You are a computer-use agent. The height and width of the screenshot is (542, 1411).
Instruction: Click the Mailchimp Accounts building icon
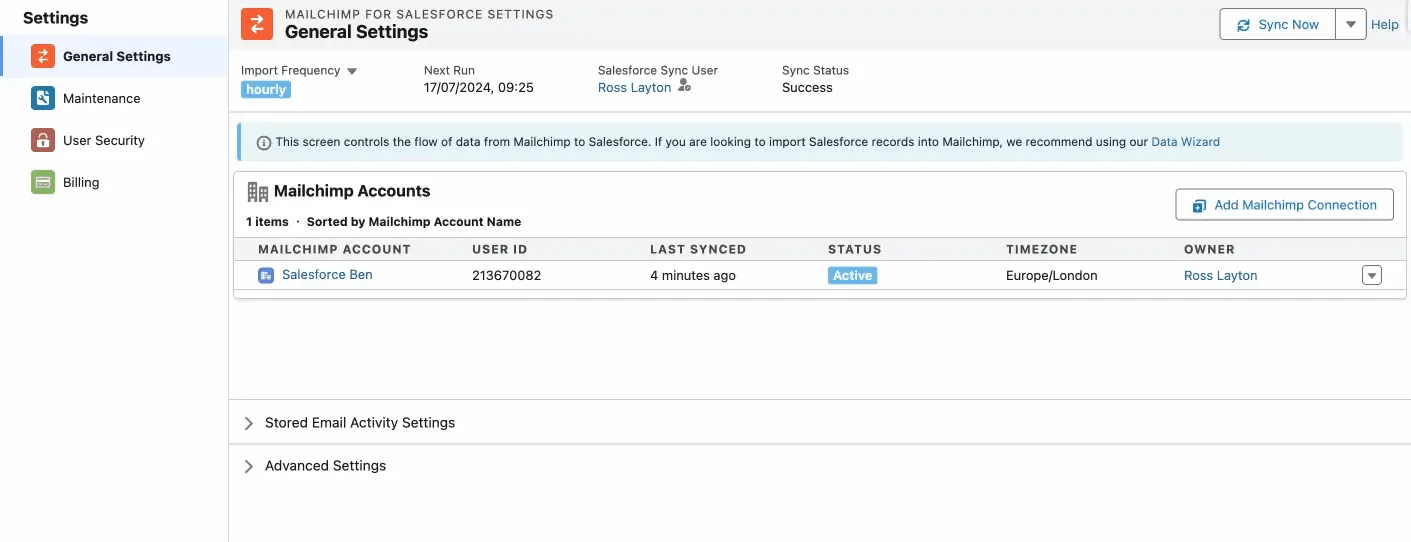click(x=257, y=191)
